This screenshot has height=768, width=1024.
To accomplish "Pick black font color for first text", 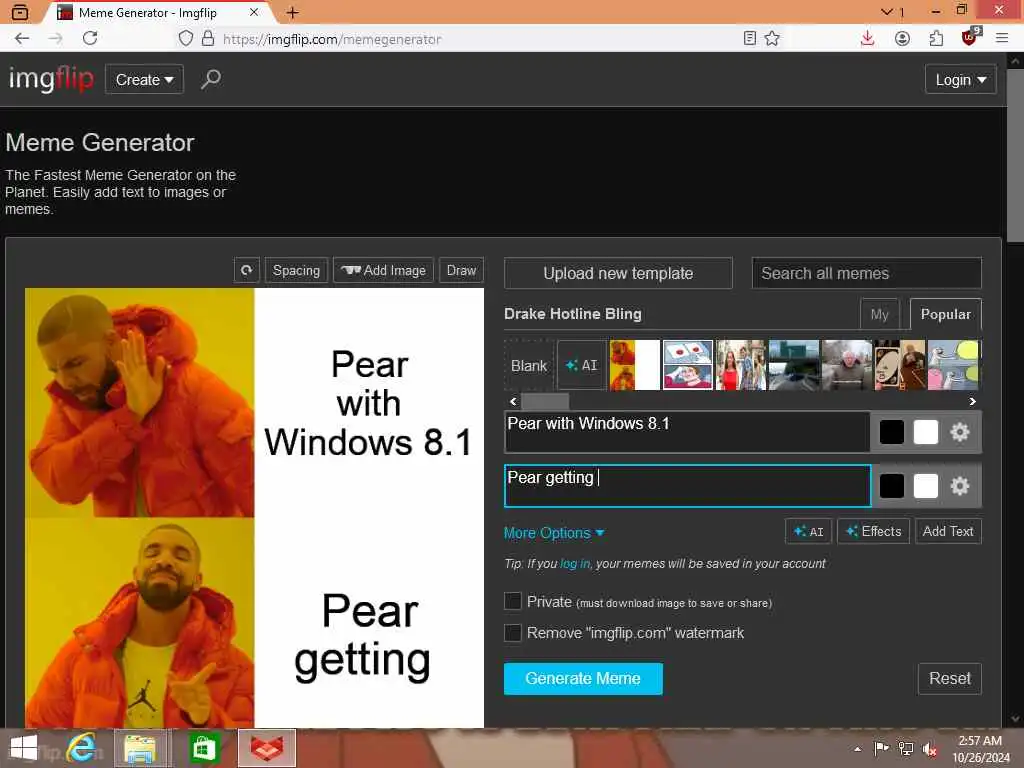I will click(891, 432).
